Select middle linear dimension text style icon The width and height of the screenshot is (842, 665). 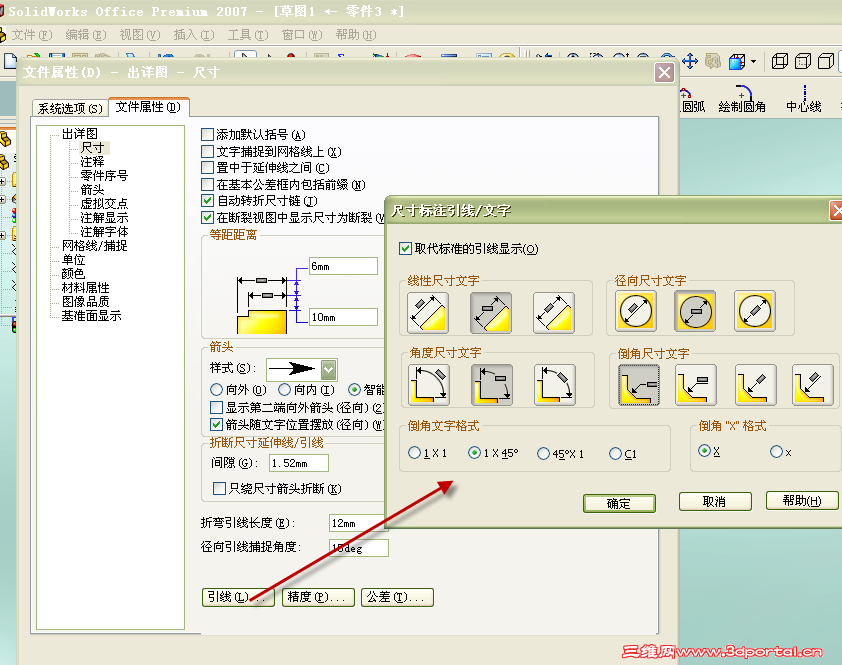491,313
